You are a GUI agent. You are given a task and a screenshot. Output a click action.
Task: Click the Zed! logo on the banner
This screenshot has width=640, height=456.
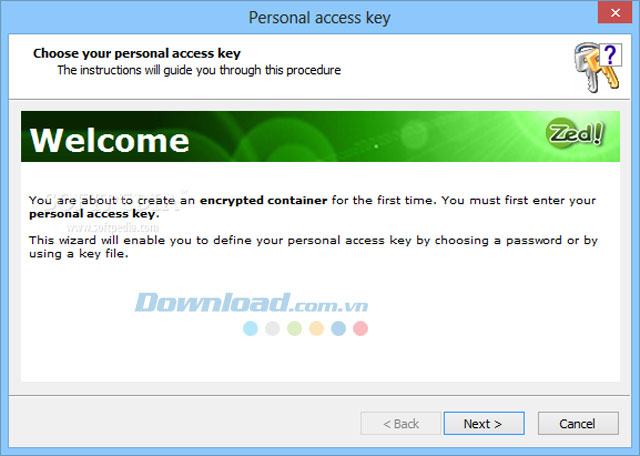click(x=575, y=133)
